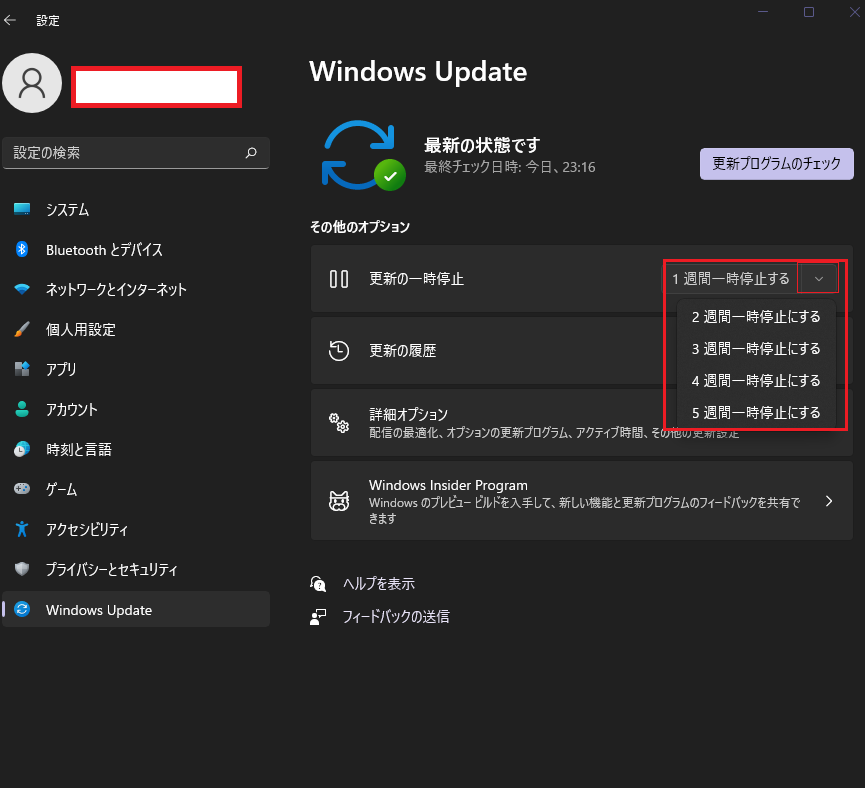Open 個人用設定 category
The width and height of the screenshot is (865, 788).
click(x=136, y=329)
